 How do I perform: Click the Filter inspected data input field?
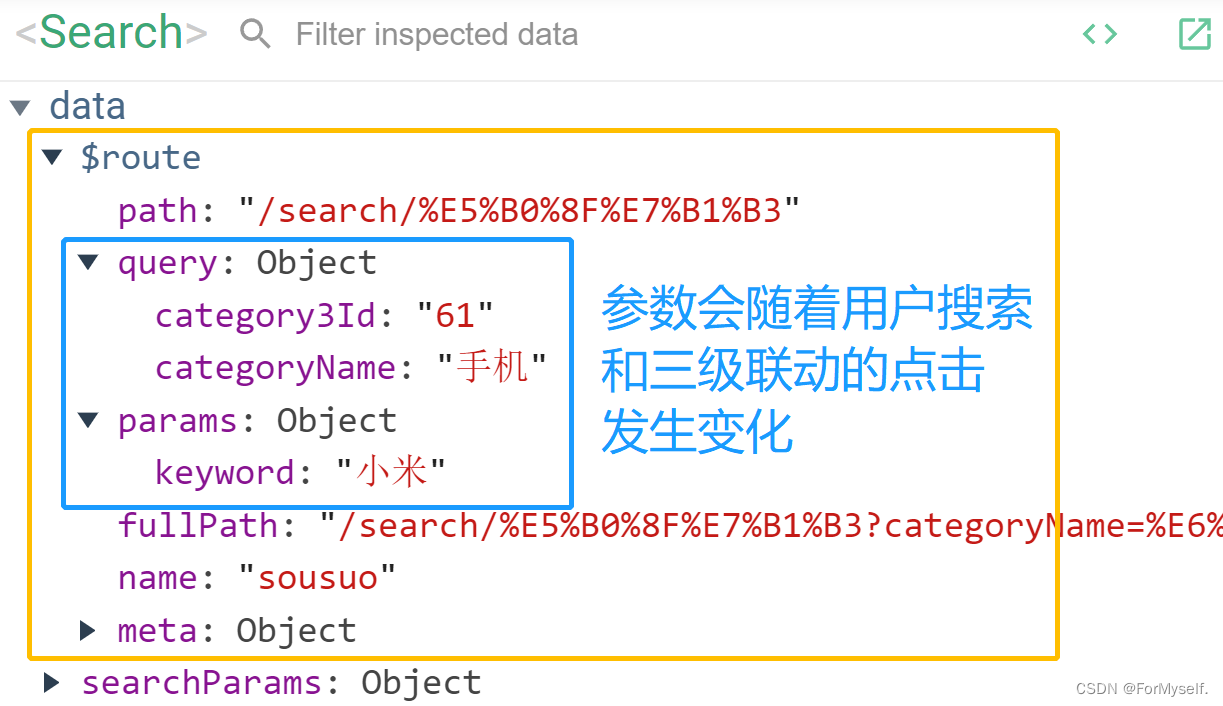click(437, 33)
